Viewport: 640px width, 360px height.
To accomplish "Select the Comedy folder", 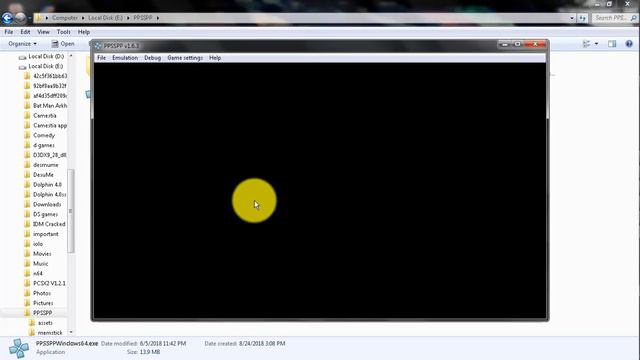I will pyautogui.click(x=44, y=135).
